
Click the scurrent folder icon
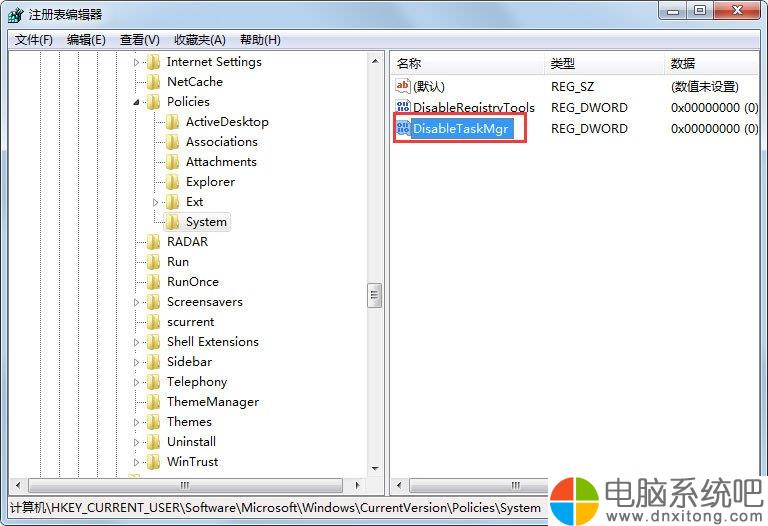pyautogui.click(x=153, y=322)
